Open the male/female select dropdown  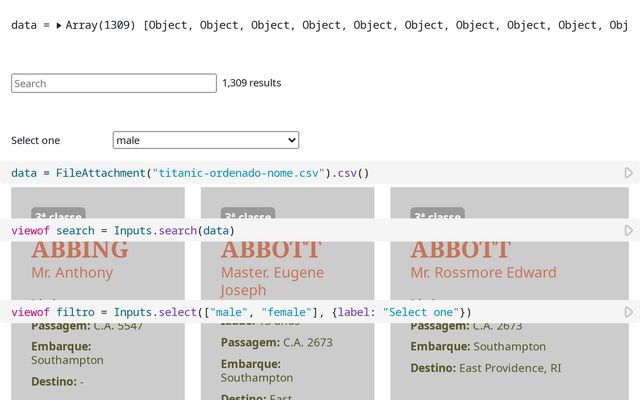[205, 140]
